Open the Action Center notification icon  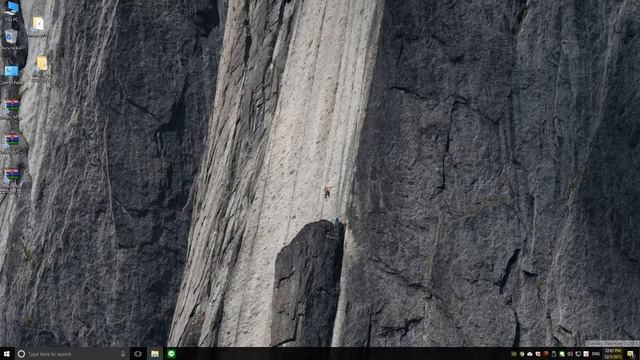pos(631,354)
